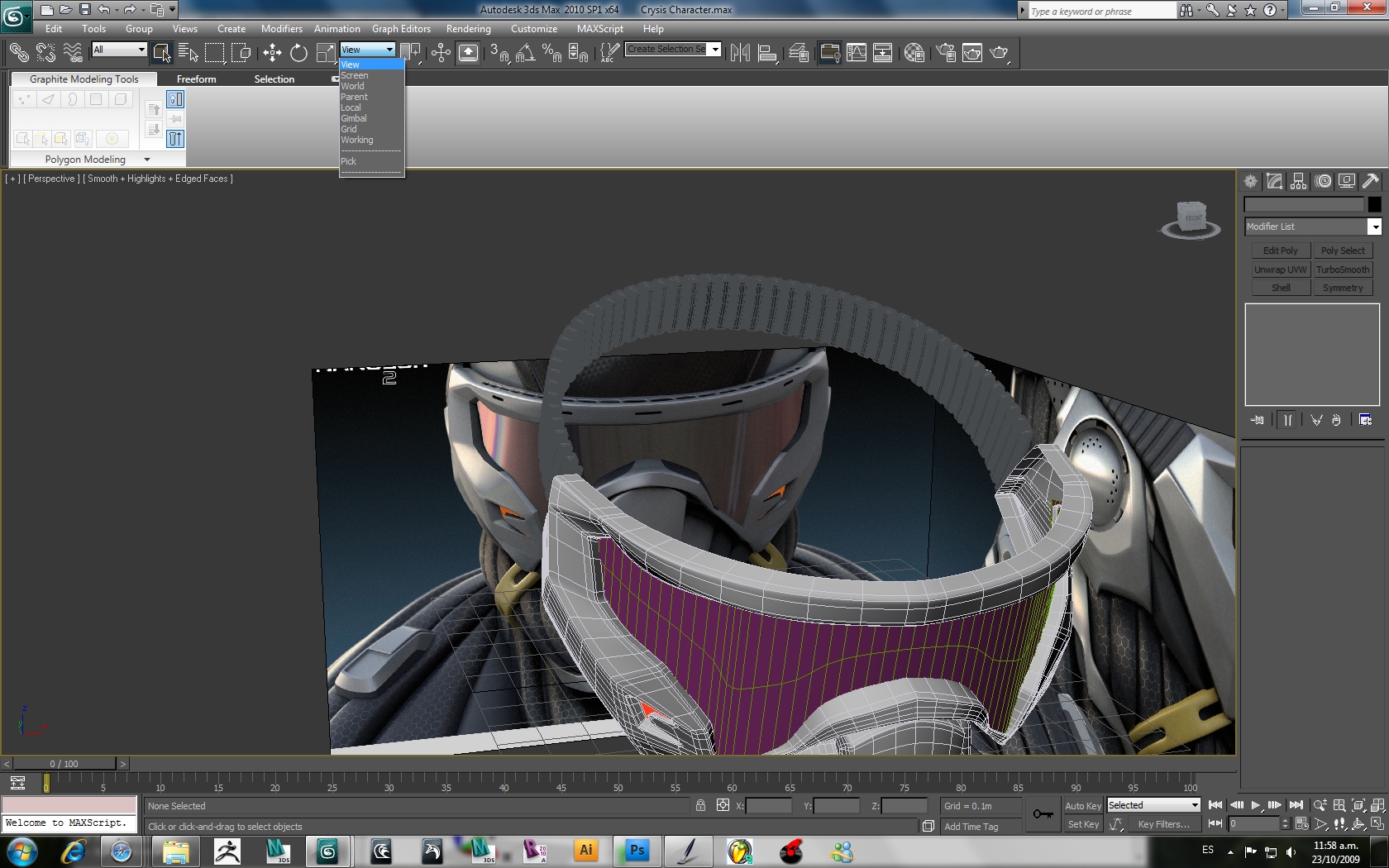Switch to the Freeform ribbon tab

pos(197,79)
